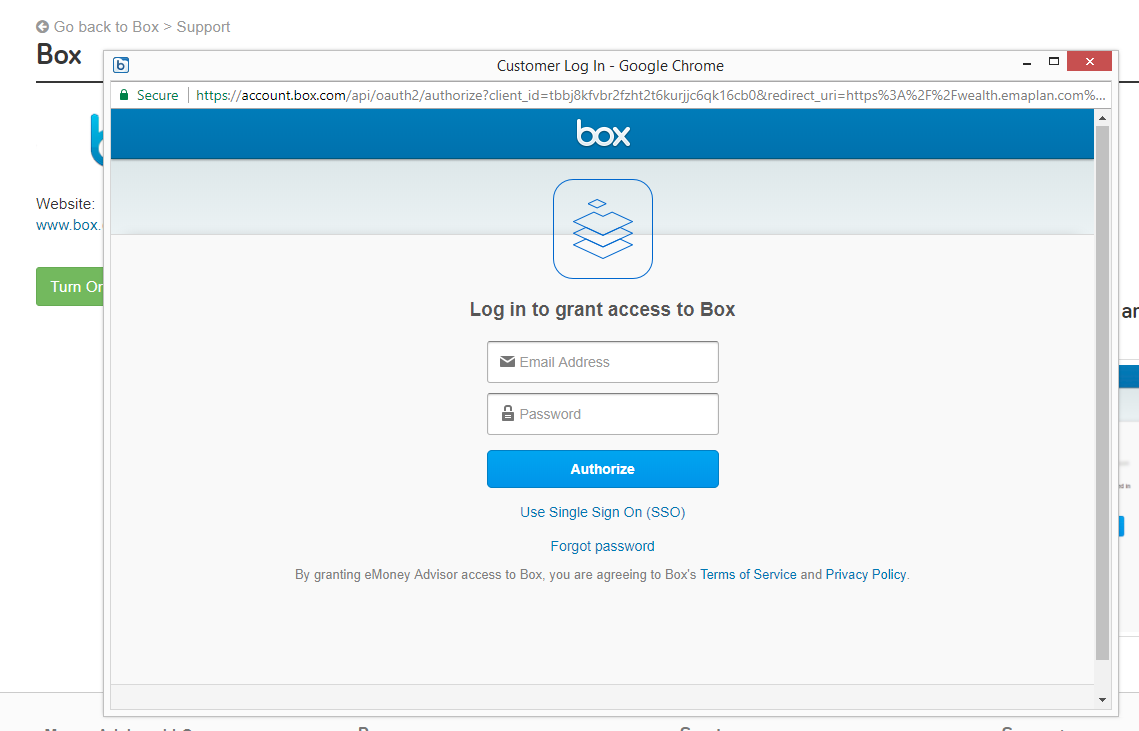The width and height of the screenshot is (1139, 731).
Task: Click the Box stacked layers app icon
Action: pyautogui.click(x=602, y=229)
